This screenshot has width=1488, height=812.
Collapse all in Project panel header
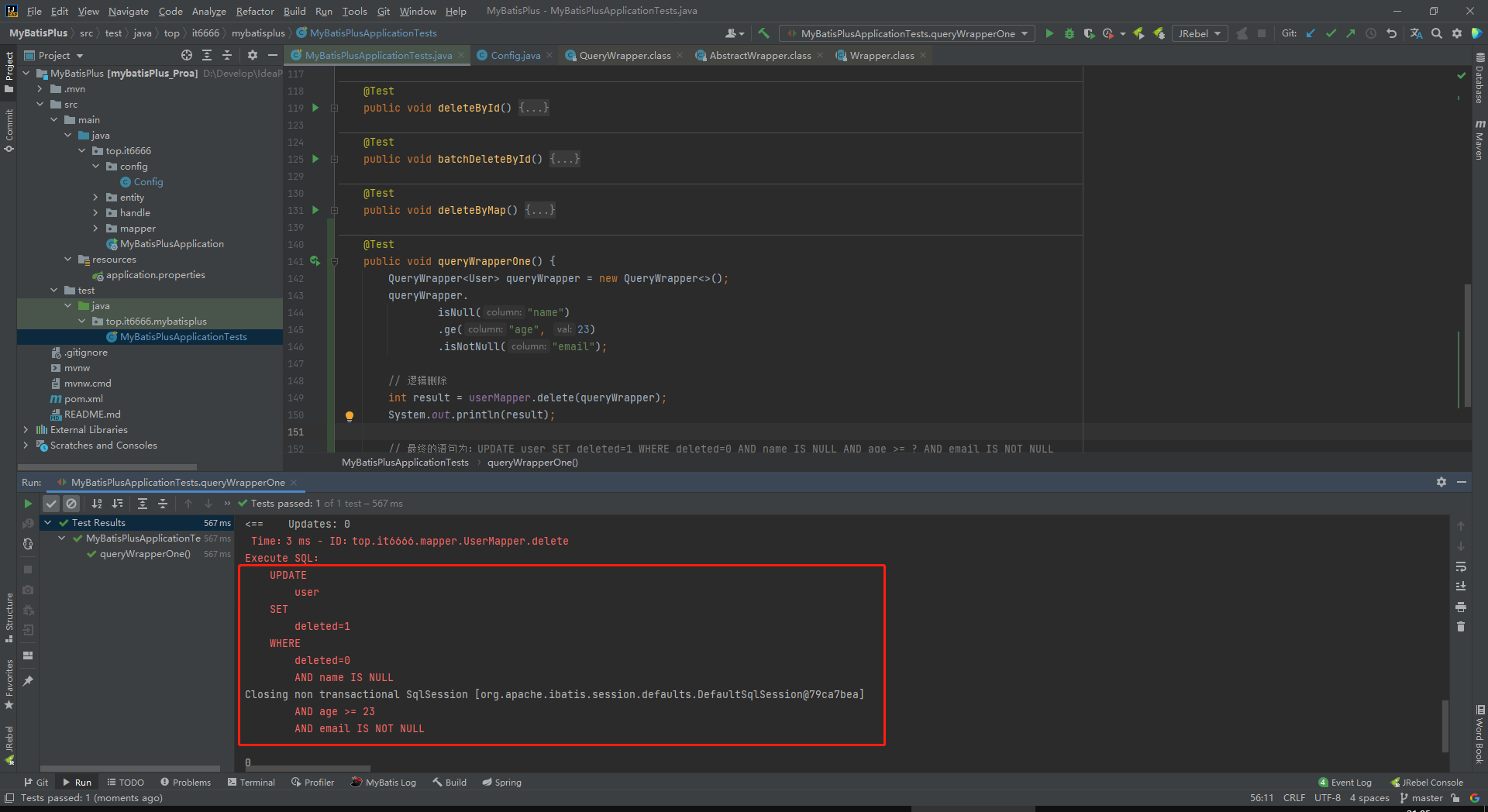227,55
